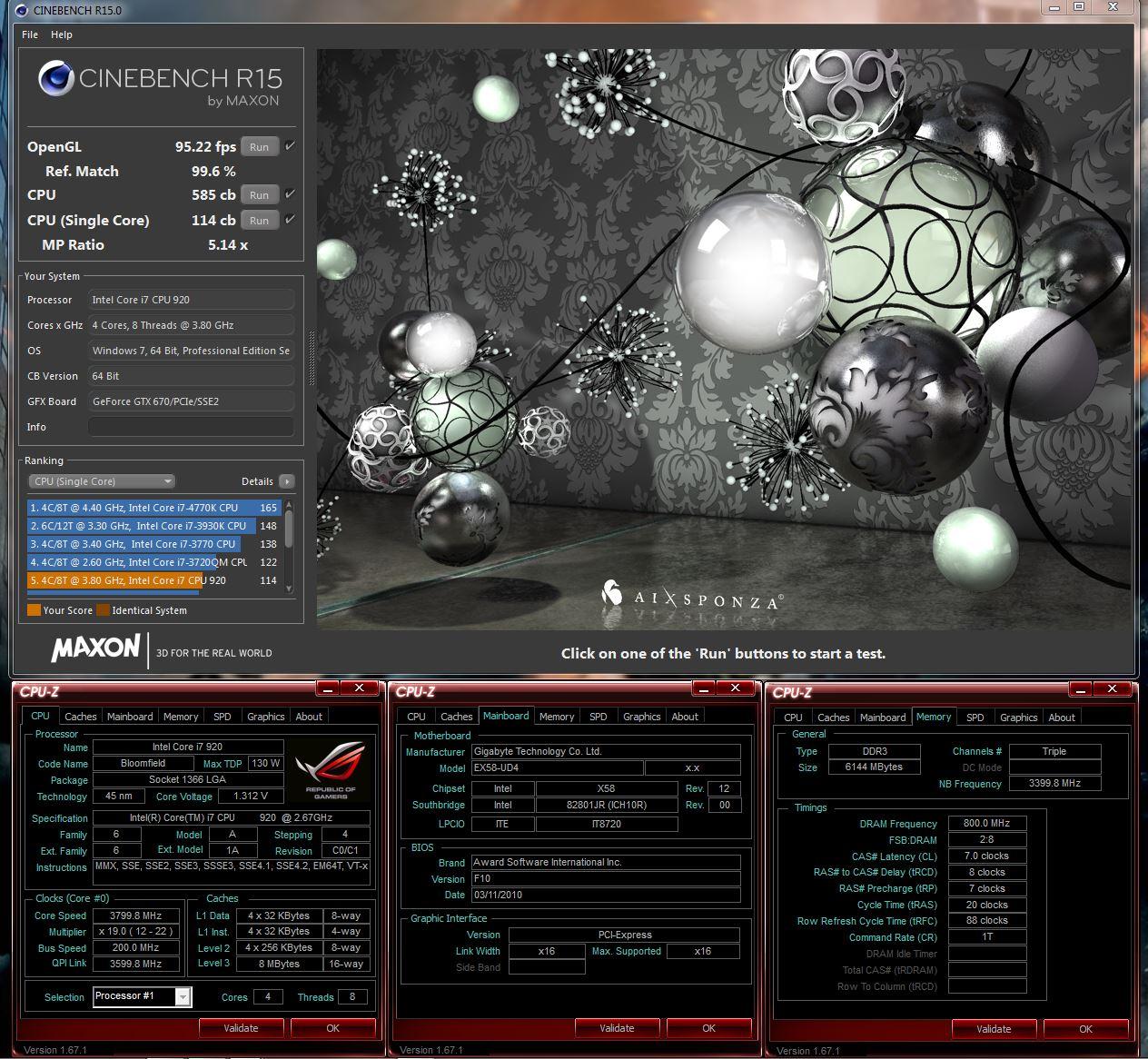Click the Cinebench title bar app icon
The width and height of the screenshot is (1148, 1059).
point(22,10)
